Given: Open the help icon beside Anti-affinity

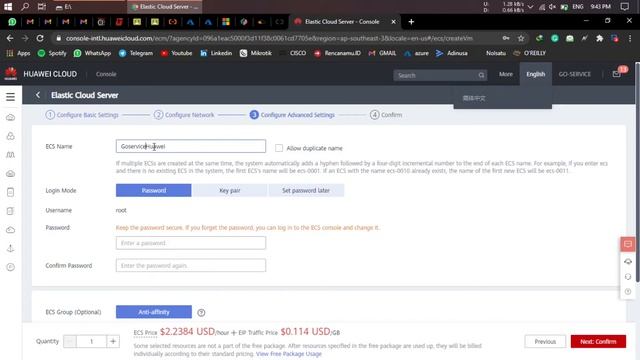Looking at the screenshot, I should tap(201, 313).
